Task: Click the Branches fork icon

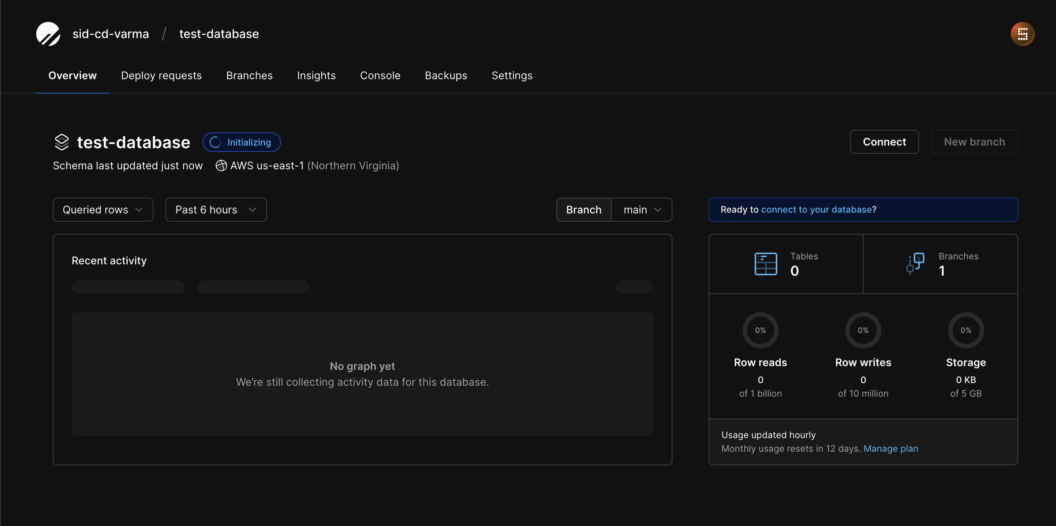Action: pyautogui.click(x=915, y=263)
